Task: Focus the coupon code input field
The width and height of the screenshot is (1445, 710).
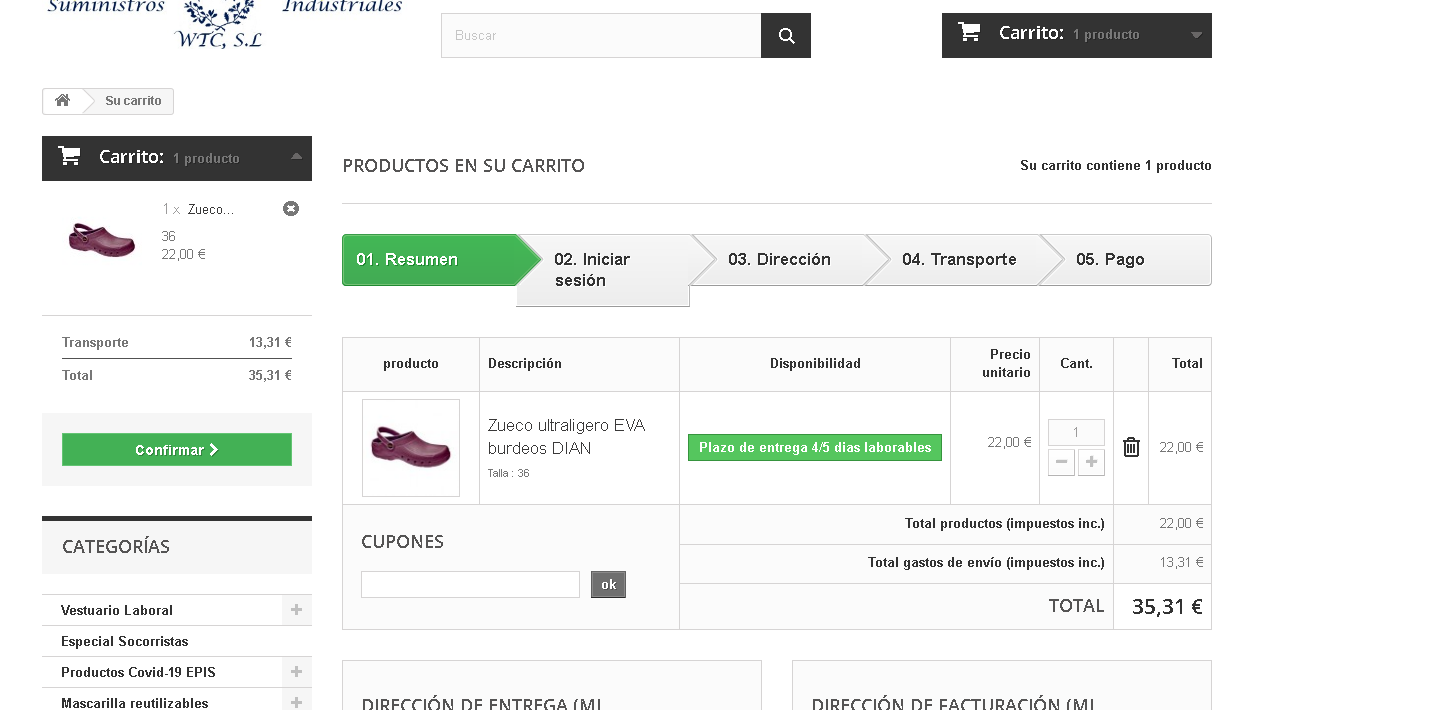Action: 470,585
